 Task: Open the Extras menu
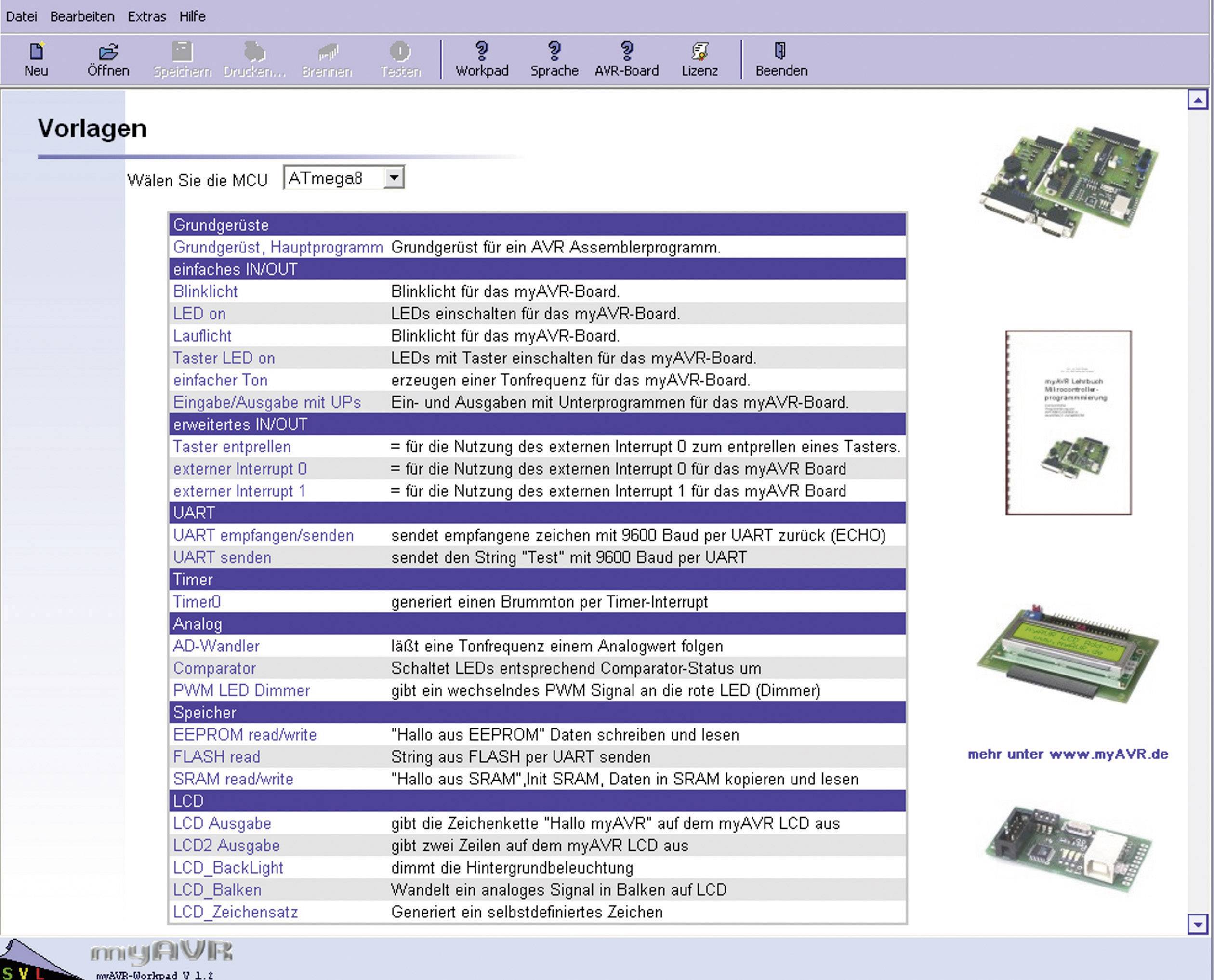pos(147,16)
